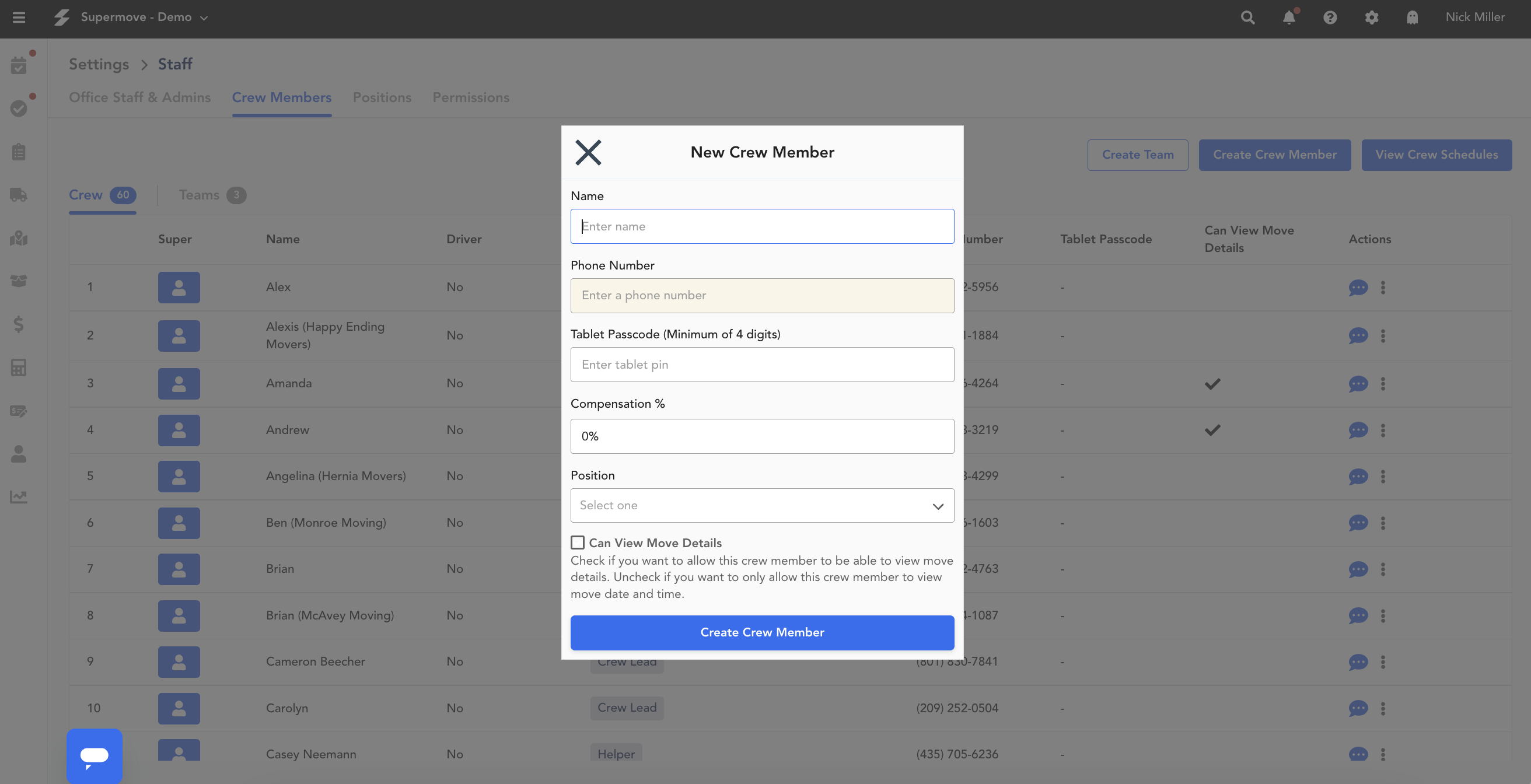Adjust the Compensation percentage field value
This screenshot has height=784, width=1531.
pyautogui.click(x=762, y=436)
